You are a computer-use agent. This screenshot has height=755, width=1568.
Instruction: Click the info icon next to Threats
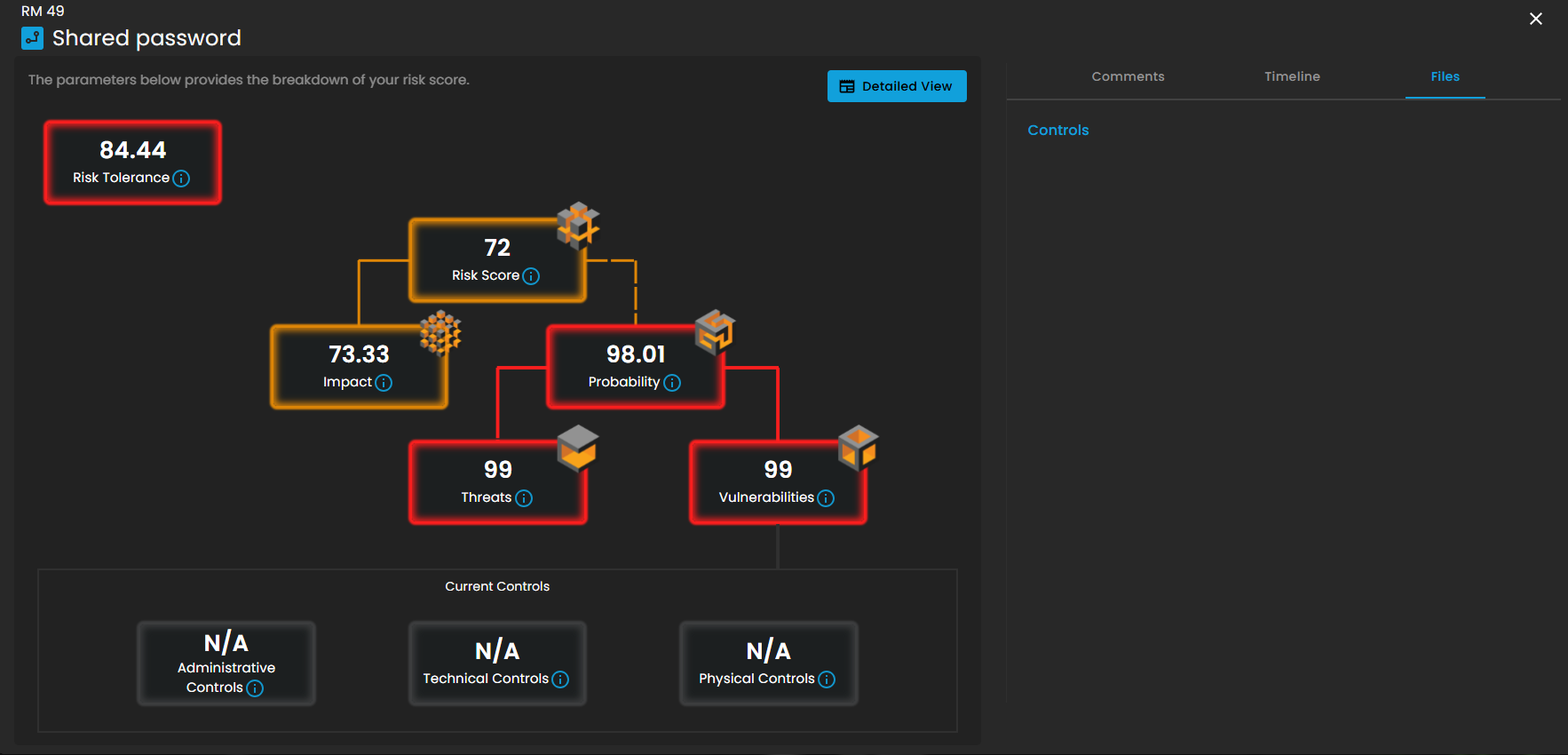pyautogui.click(x=524, y=498)
